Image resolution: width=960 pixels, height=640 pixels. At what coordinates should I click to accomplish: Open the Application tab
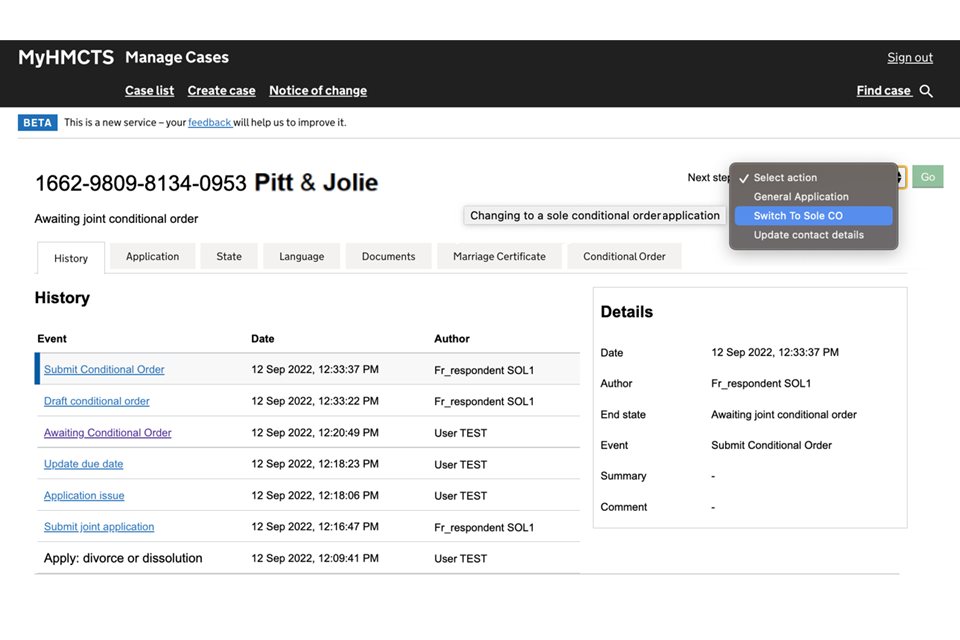click(152, 257)
